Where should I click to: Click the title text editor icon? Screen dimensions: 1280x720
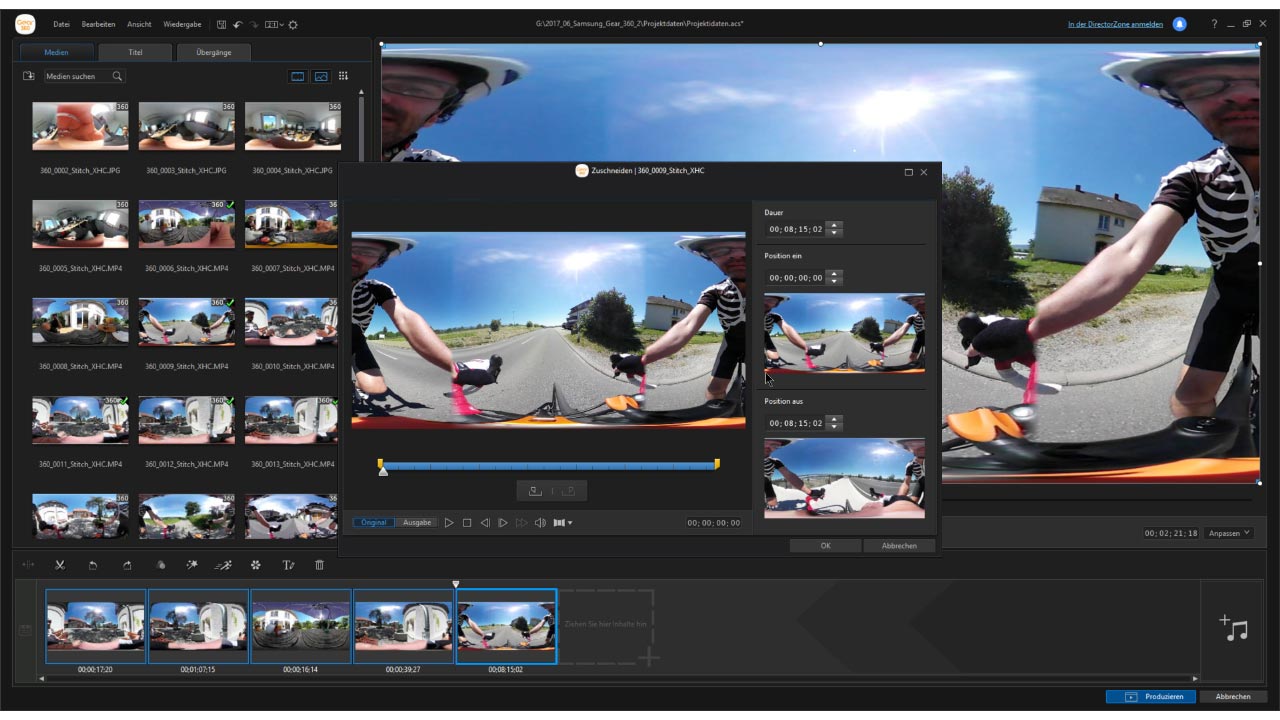[288, 565]
